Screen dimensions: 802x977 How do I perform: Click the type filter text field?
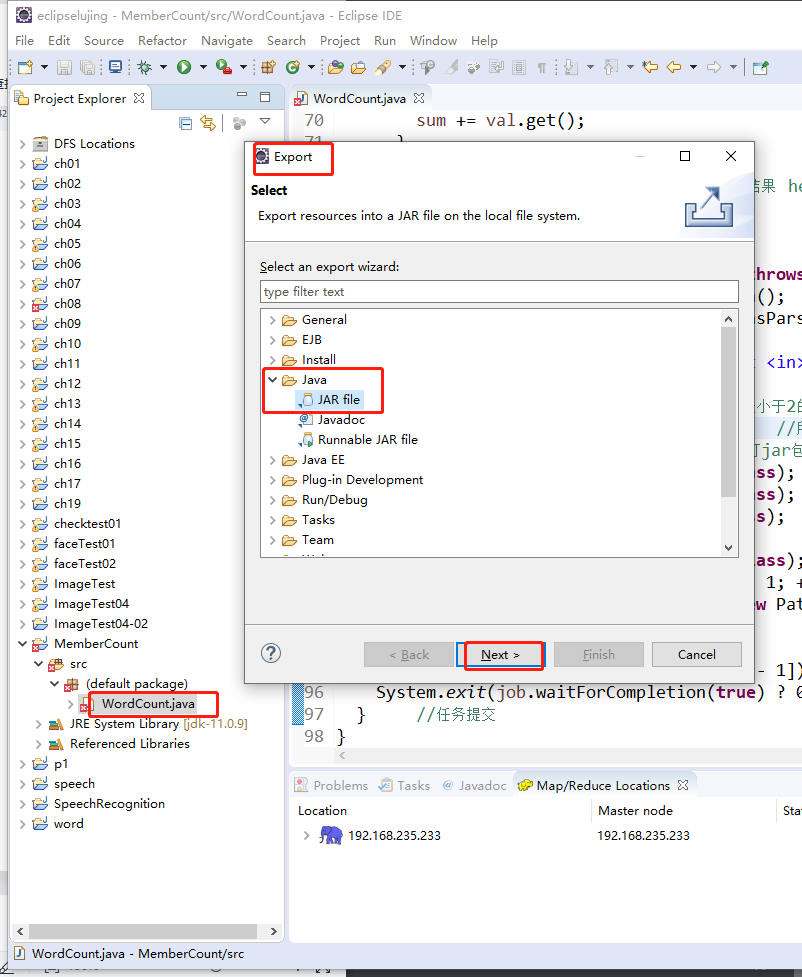[x=499, y=292]
